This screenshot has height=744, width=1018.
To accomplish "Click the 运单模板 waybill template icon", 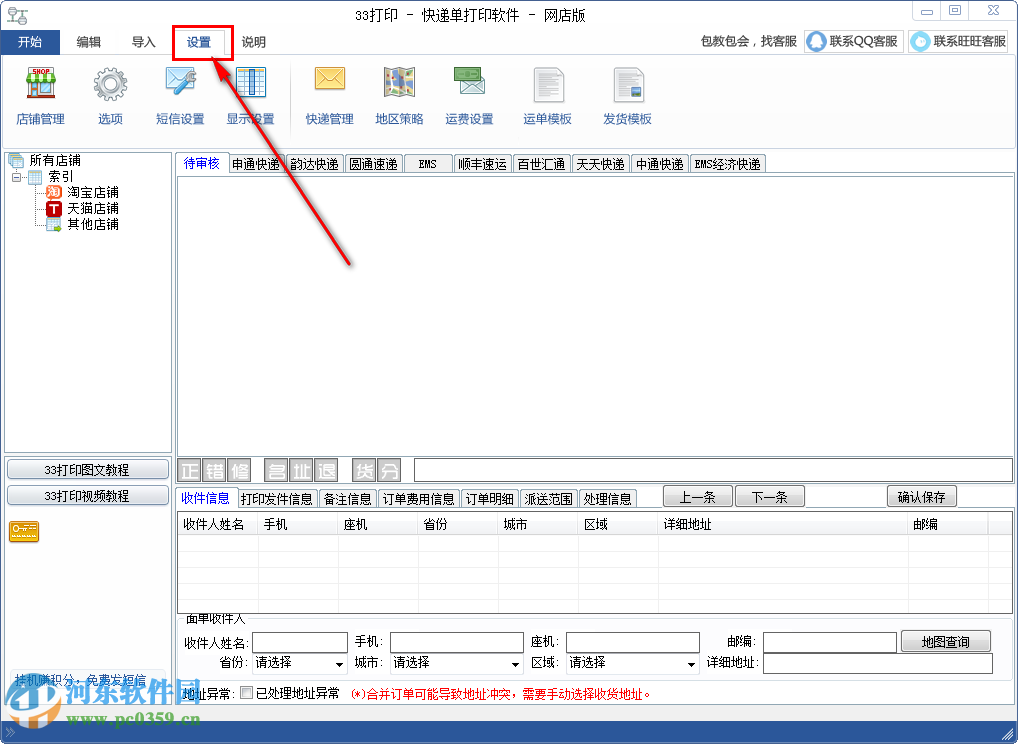I will point(548,95).
